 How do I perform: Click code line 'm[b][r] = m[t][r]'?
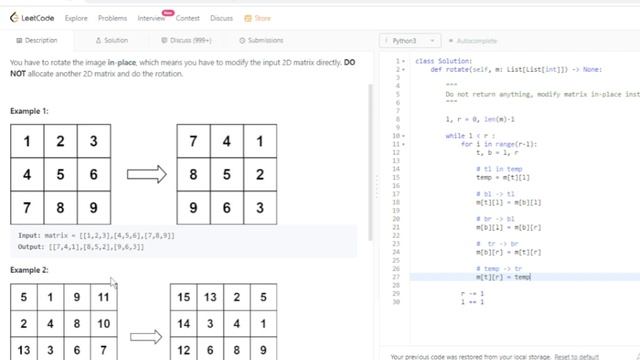coord(509,252)
